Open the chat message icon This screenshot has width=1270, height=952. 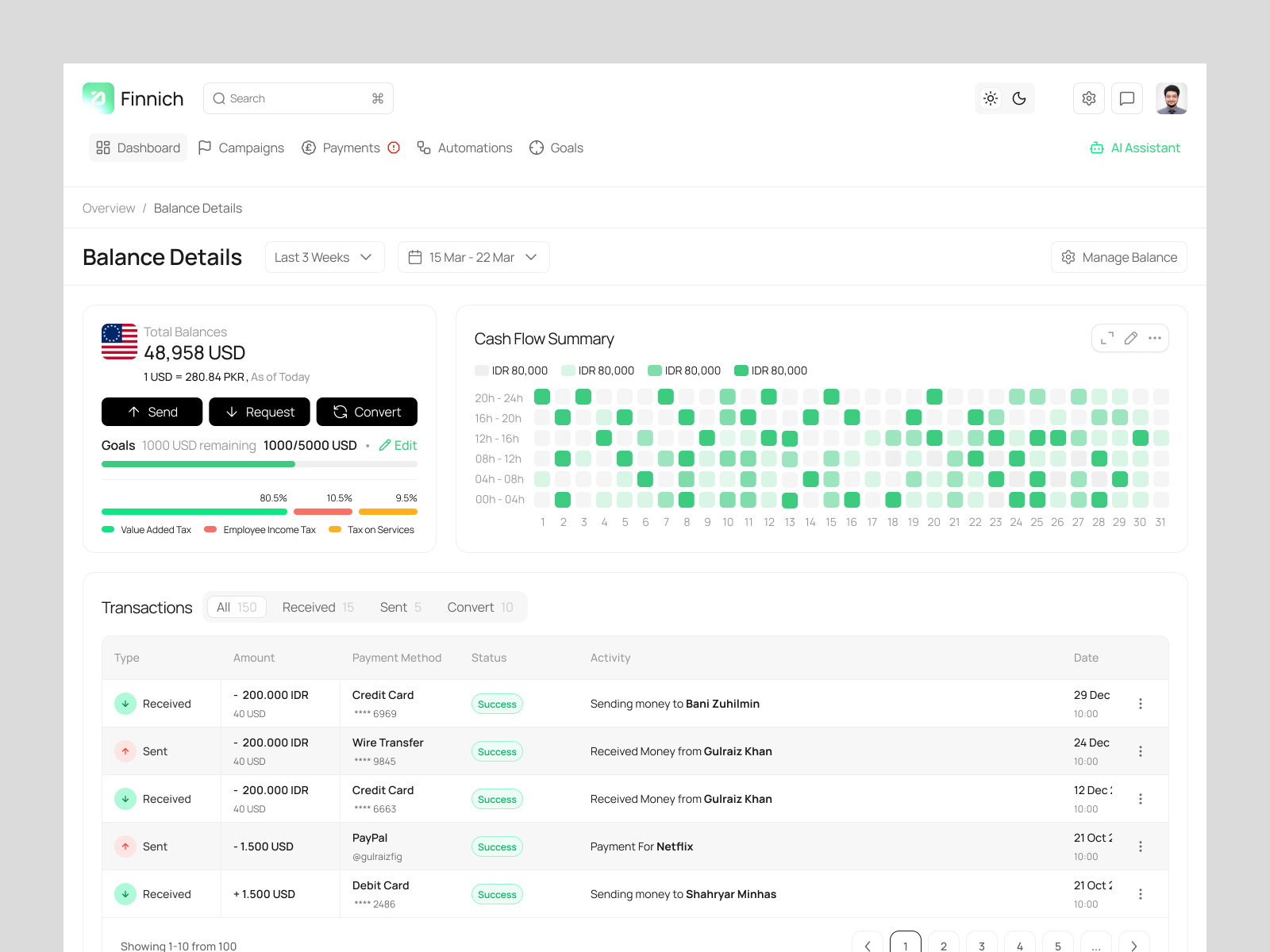[x=1126, y=98]
